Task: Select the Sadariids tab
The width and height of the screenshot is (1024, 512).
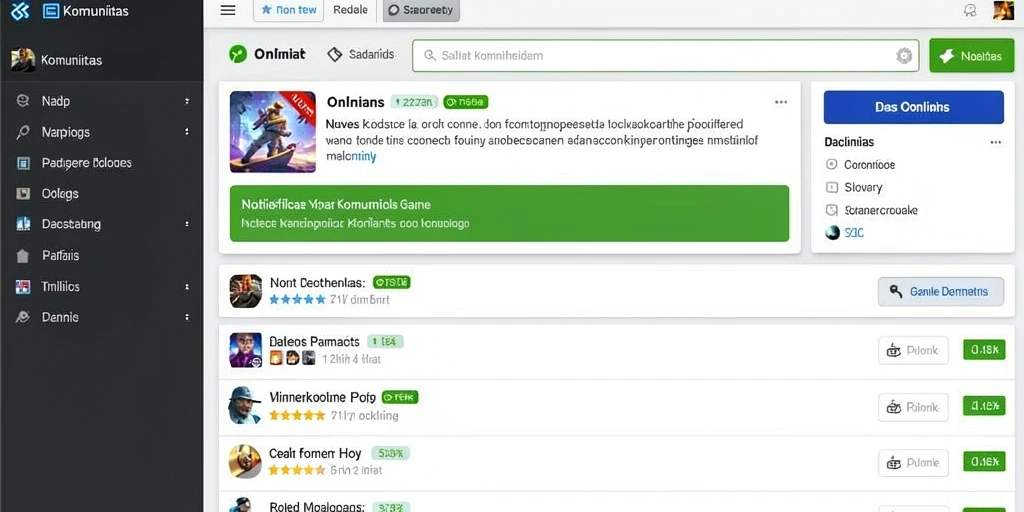Action: point(361,54)
